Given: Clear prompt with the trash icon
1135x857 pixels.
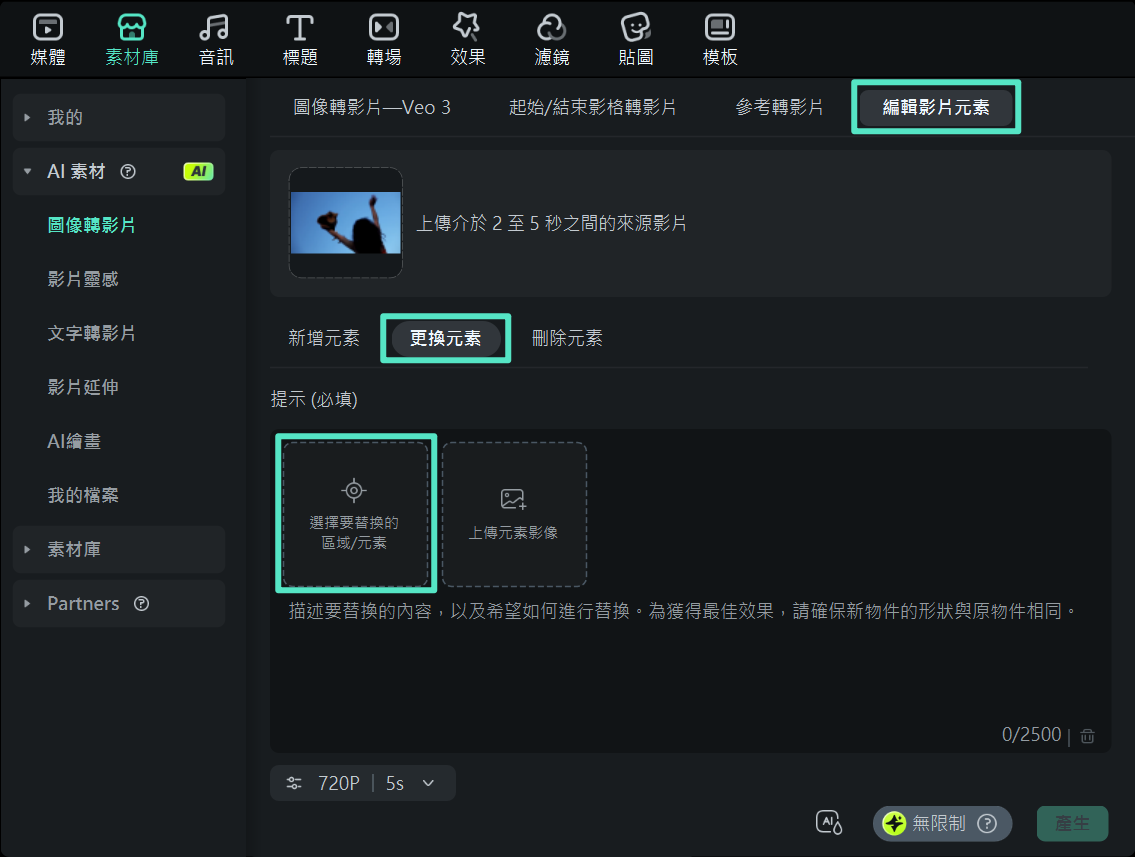Looking at the screenshot, I should click(x=1087, y=735).
